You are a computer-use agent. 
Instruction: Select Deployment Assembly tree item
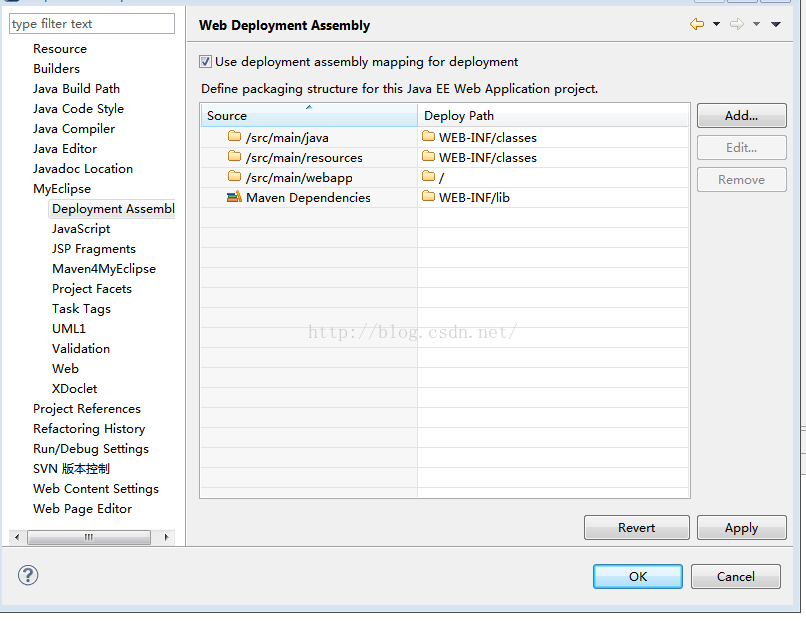(113, 209)
